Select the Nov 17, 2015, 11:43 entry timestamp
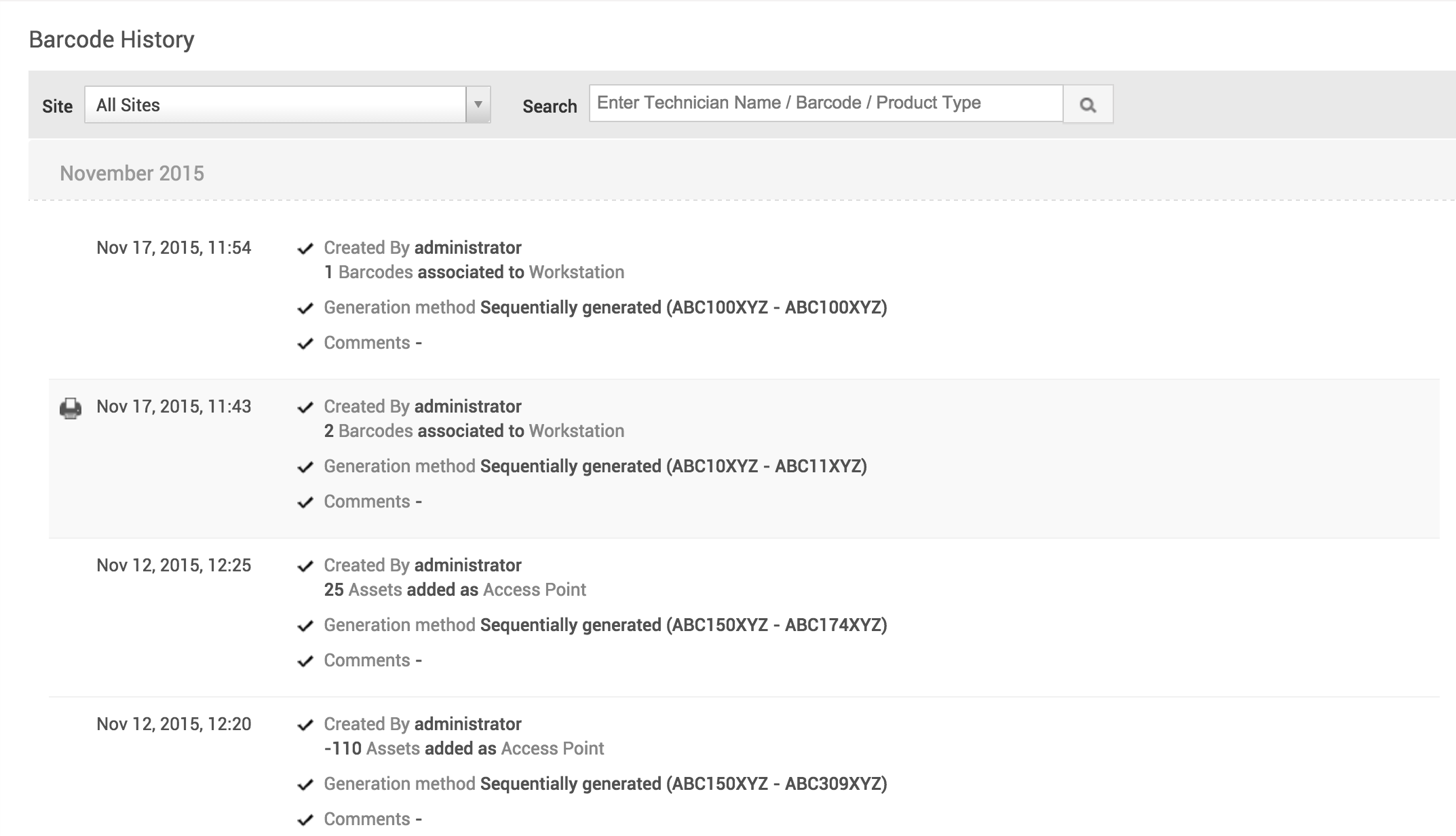 pos(174,406)
